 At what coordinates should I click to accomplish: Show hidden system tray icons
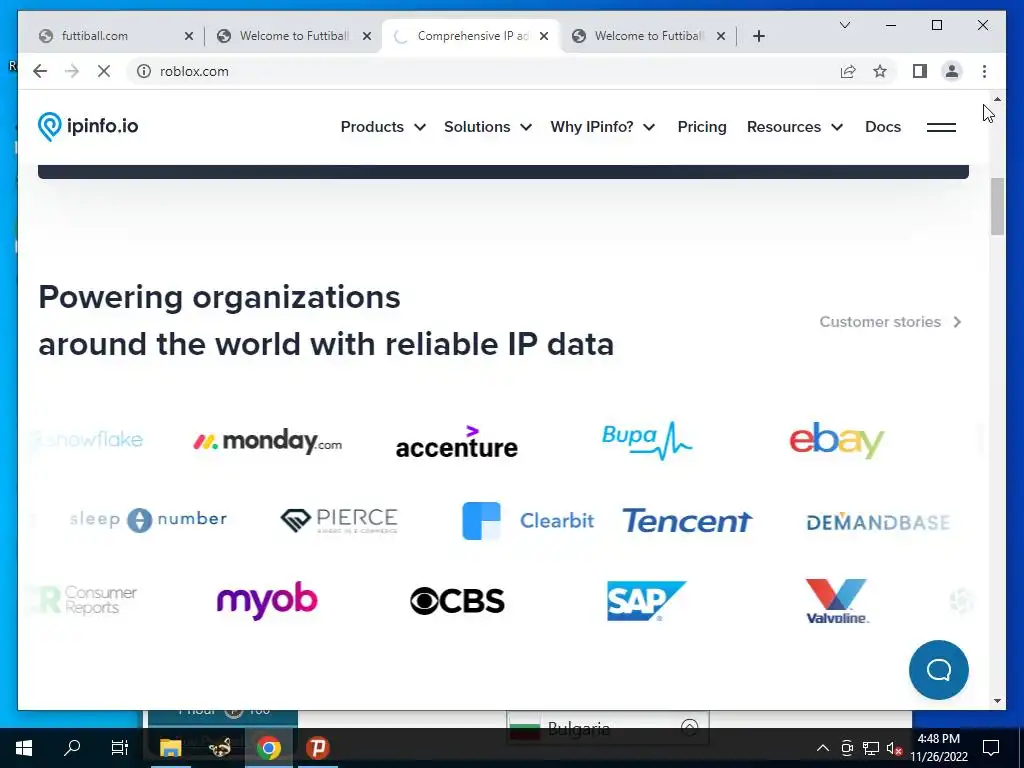click(x=823, y=748)
